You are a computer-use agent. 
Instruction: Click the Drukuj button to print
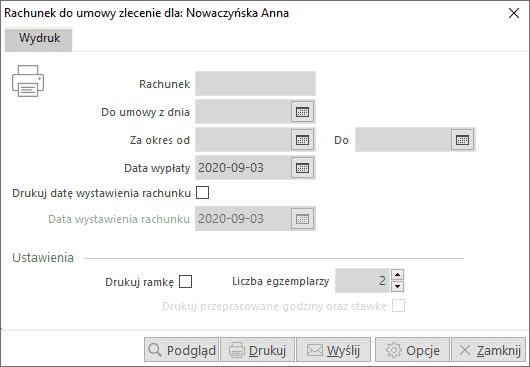point(258,350)
